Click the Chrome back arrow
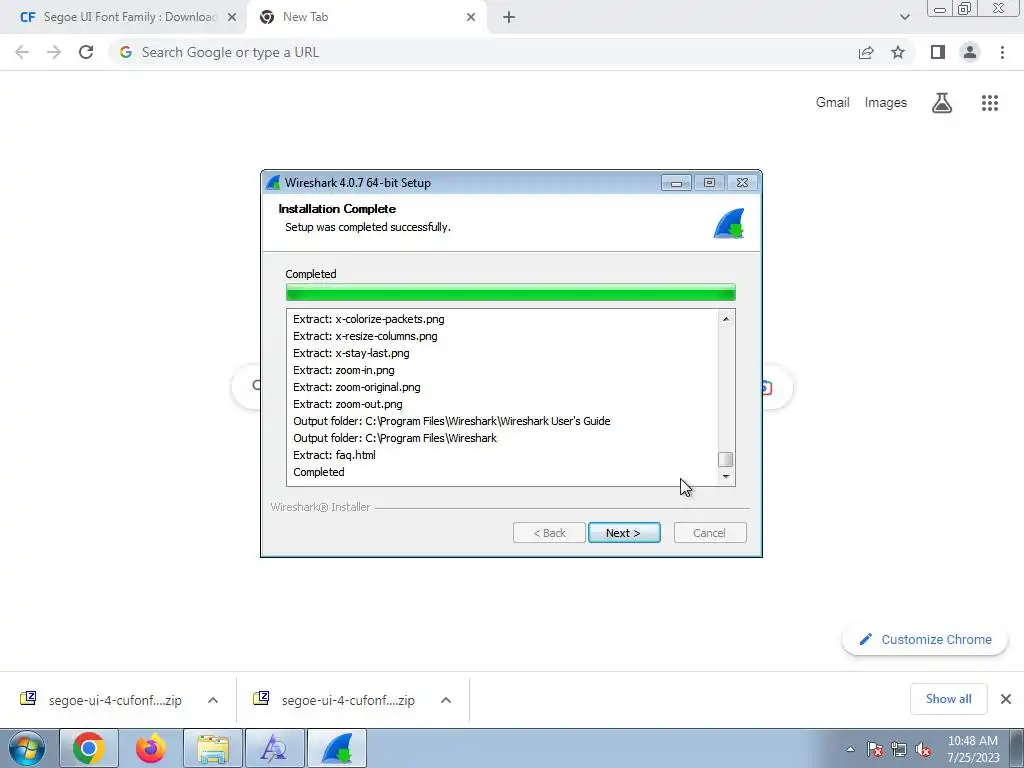Screen dimensions: 1024x768 [x=22, y=52]
